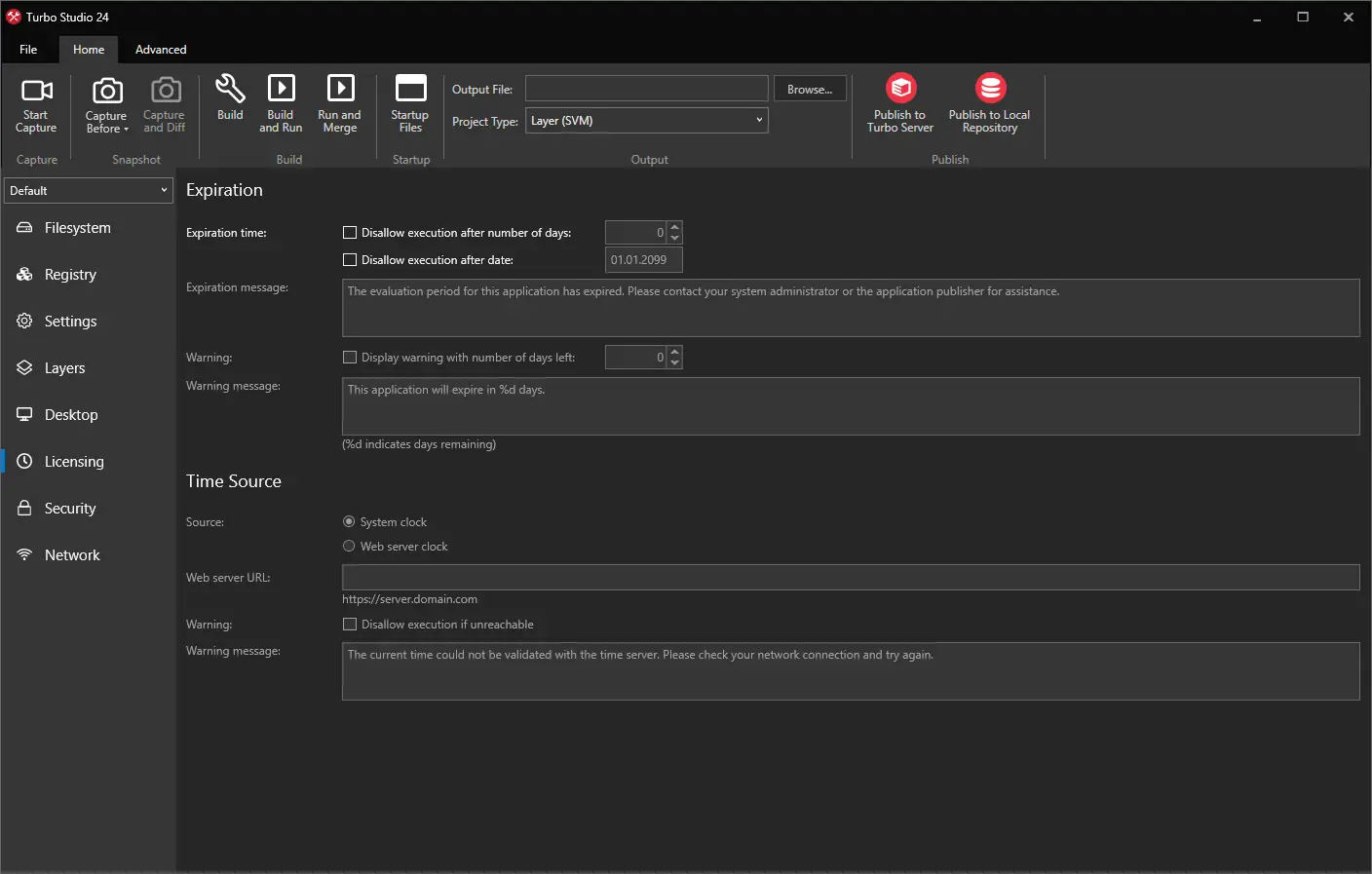The width and height of the screenshot is (1372, 874).
Task: Decrease the warning days left value
Action: point(675,363)
